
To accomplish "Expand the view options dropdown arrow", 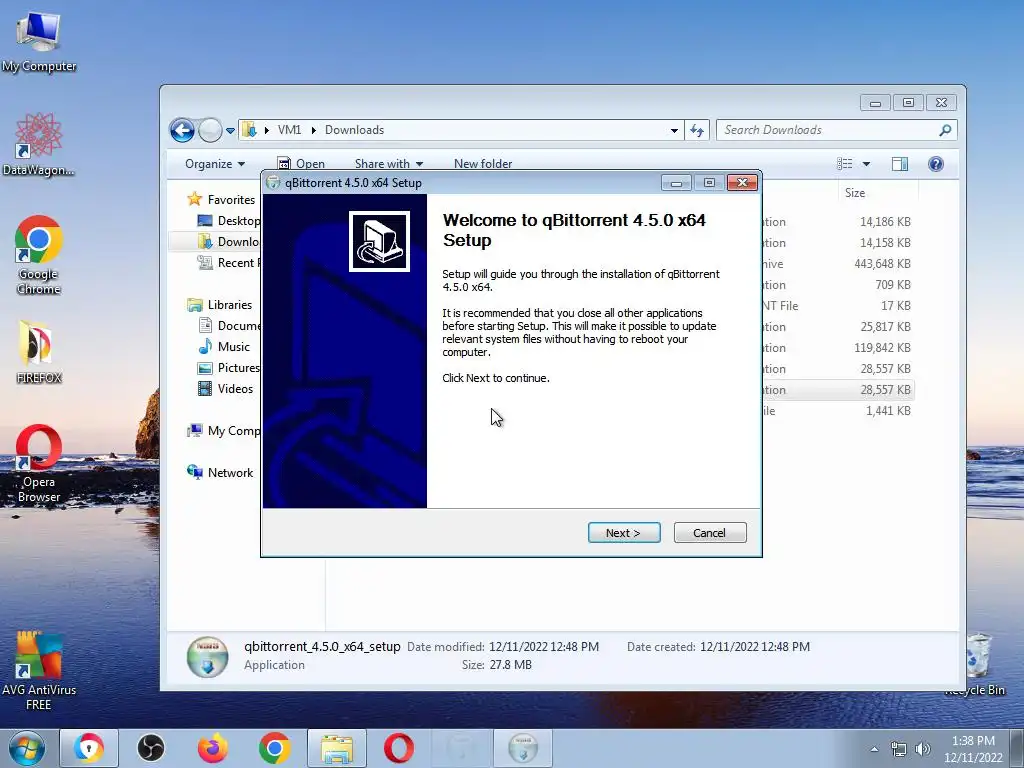I will [x=866, y=164].
